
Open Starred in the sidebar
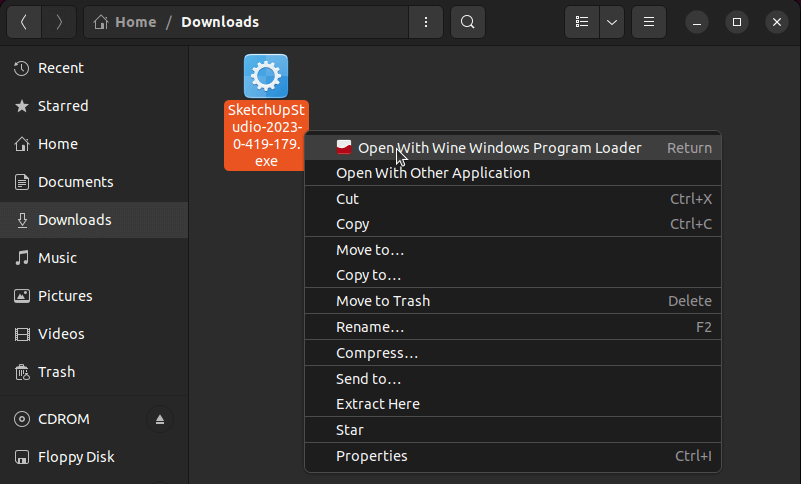pos(94,106)
